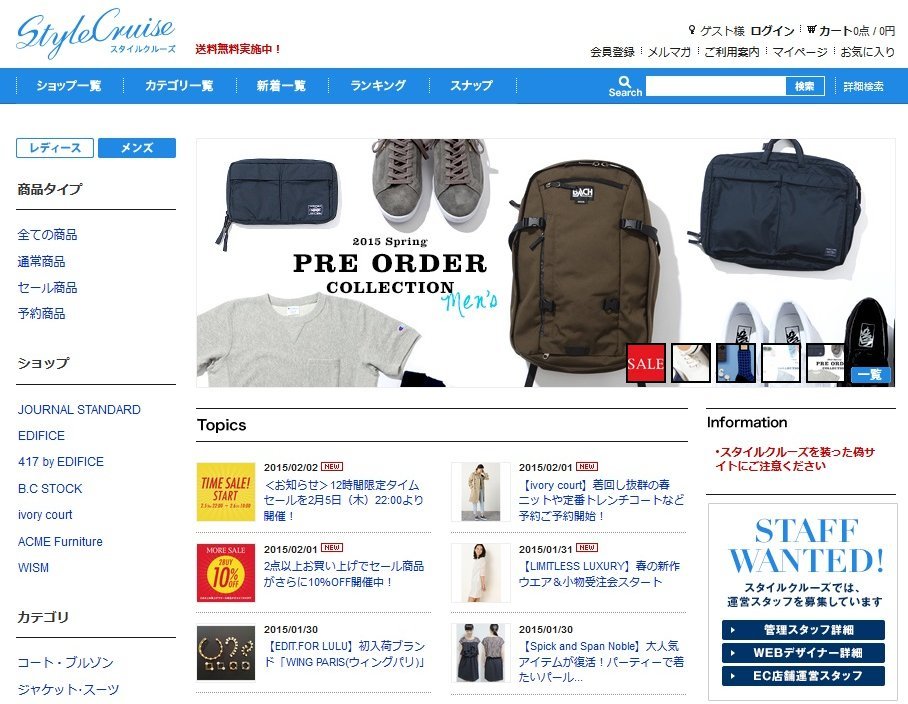The height and width of the screenshot is (704, 908).
Task: Click the guest user pin icon
Action: (x=691, y=30)
